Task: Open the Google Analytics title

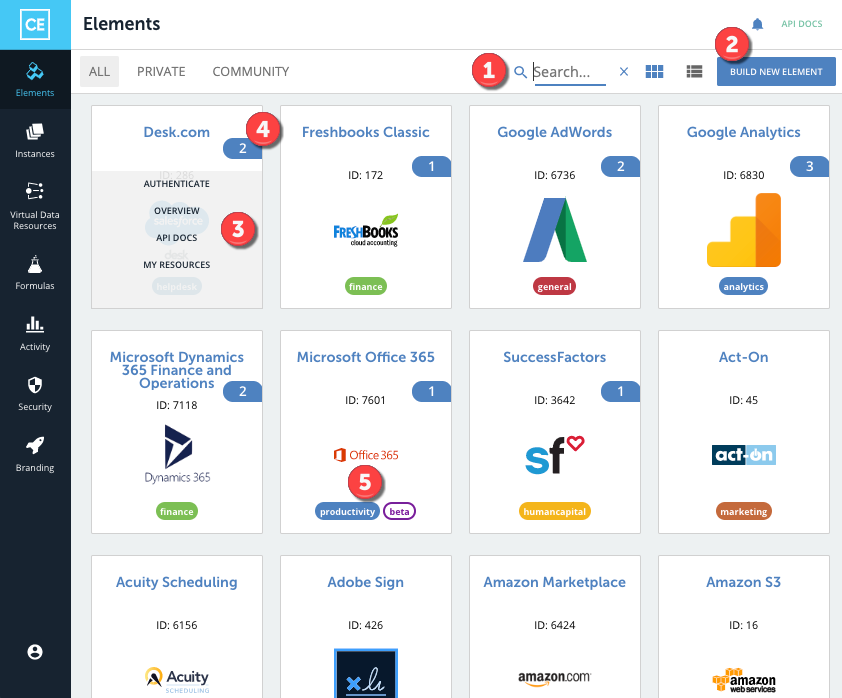Action: pyautogui.click(x=744, y=132)
